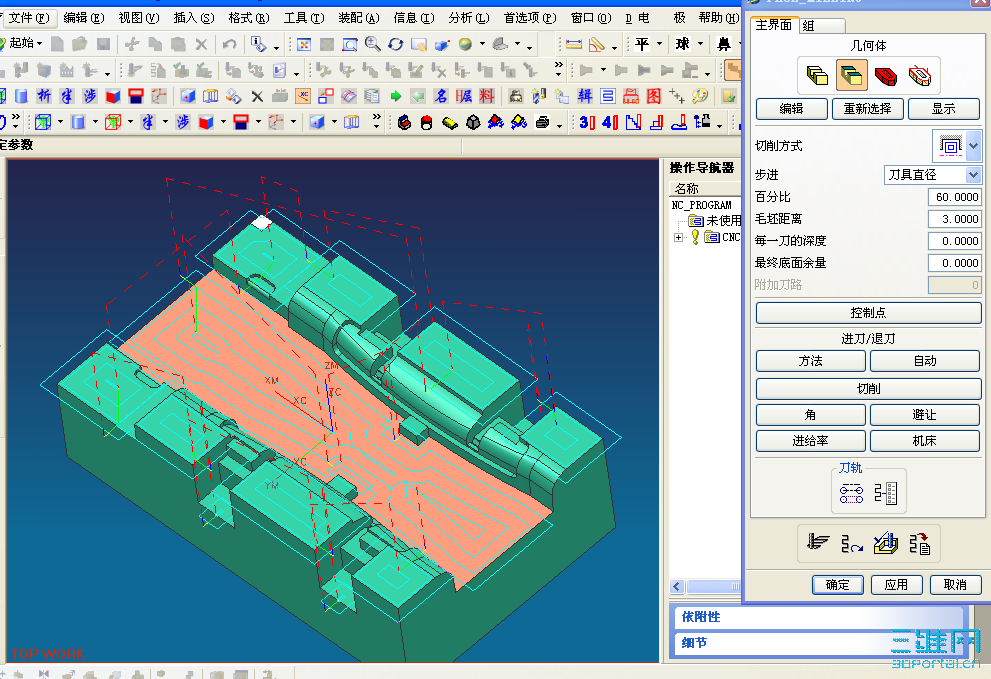This screenshot has height=679, width=991.
Task: Click the Information icon in the top toolbar
Action: 258,44
